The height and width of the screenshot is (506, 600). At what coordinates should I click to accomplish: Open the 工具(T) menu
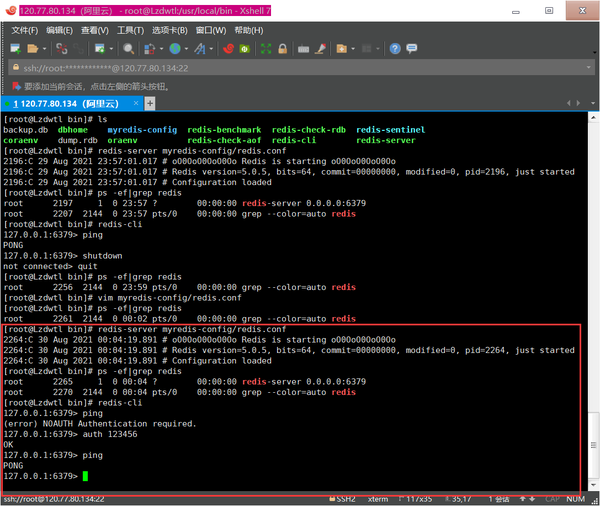point(130,30)
